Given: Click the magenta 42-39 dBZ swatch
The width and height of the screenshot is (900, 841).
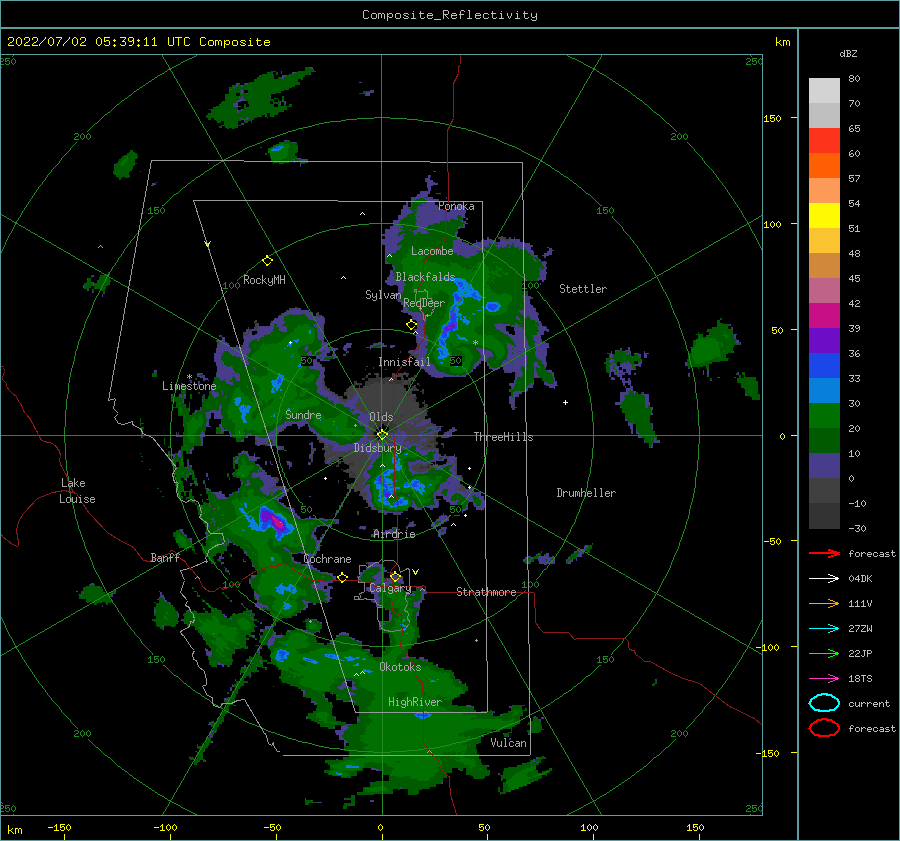Looking at the screenshot, I should click(824, 316).
